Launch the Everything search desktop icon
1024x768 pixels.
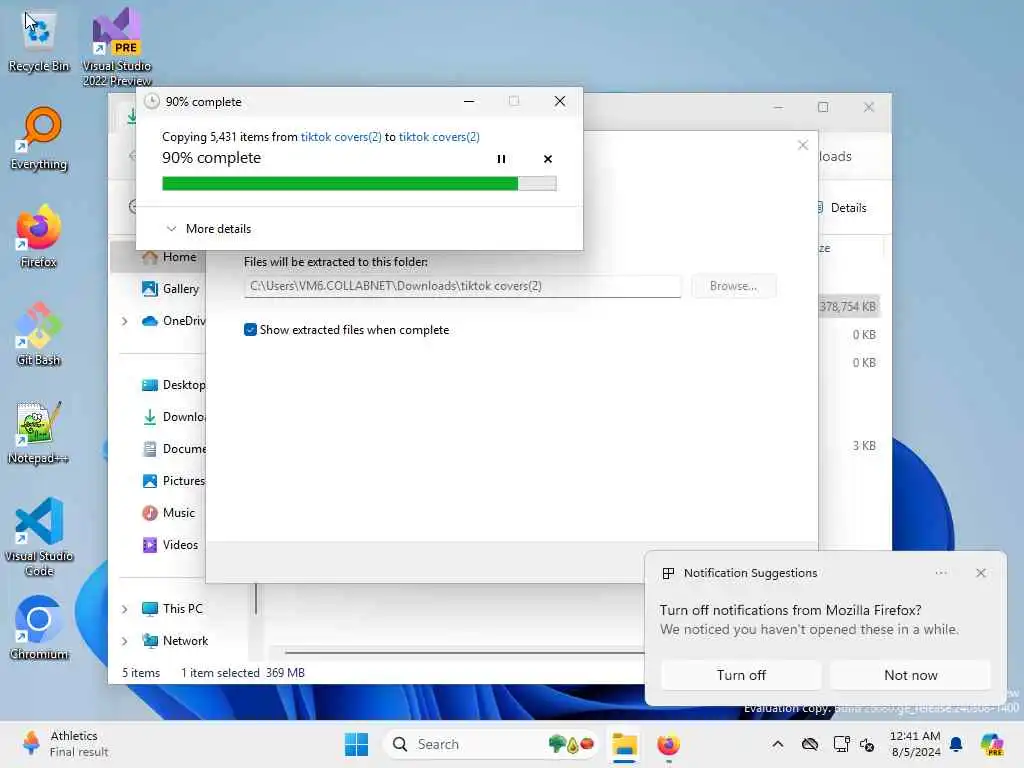39,138
